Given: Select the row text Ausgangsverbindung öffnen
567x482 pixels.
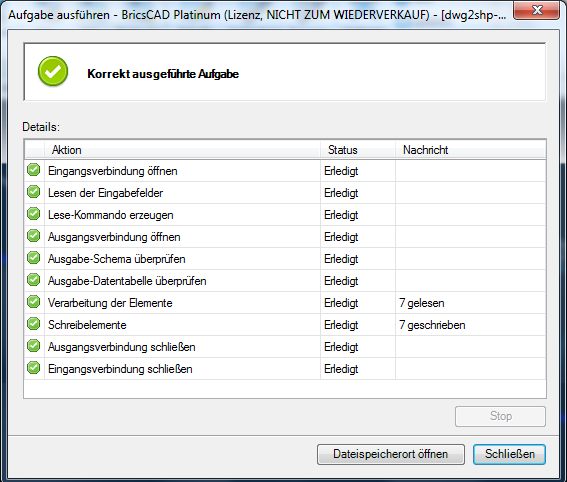Looking at the screenshot, I should pos(114,237).
